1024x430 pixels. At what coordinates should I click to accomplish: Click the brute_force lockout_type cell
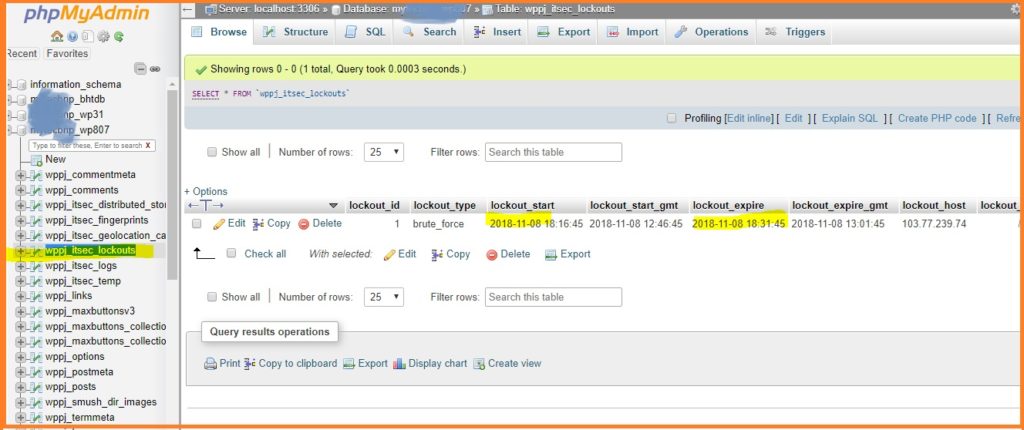pos(438,223)
